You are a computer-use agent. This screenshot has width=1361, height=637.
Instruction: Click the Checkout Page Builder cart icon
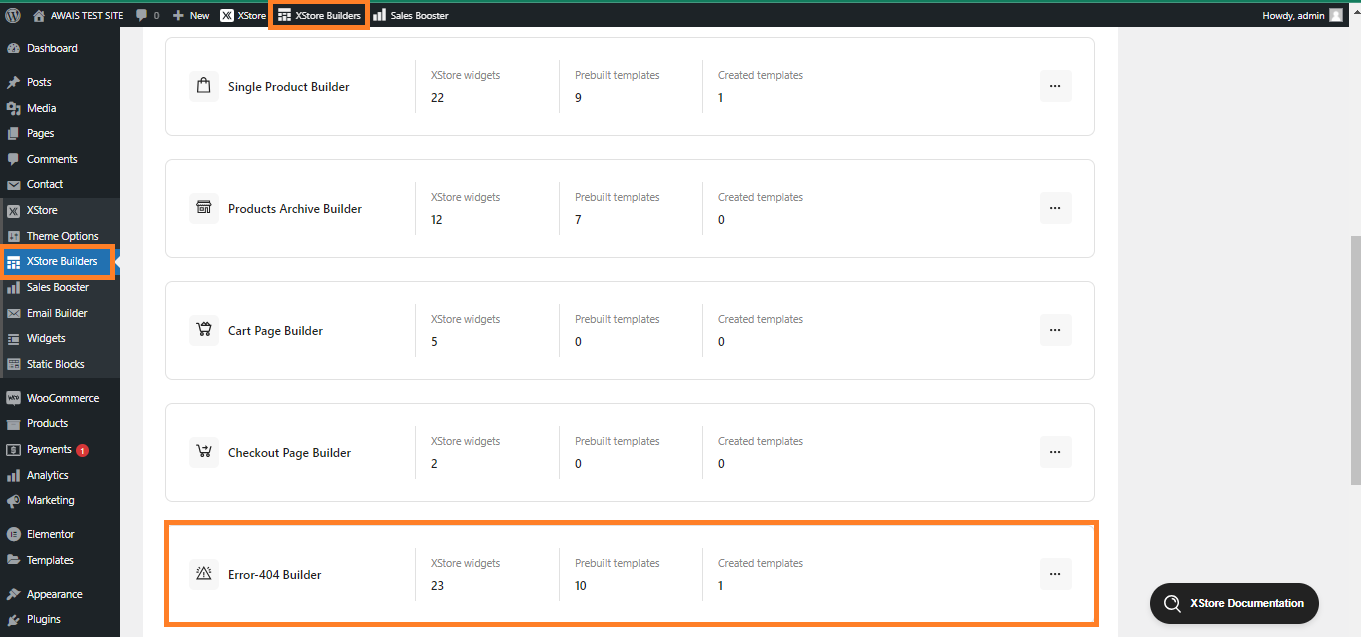point(204,452)
